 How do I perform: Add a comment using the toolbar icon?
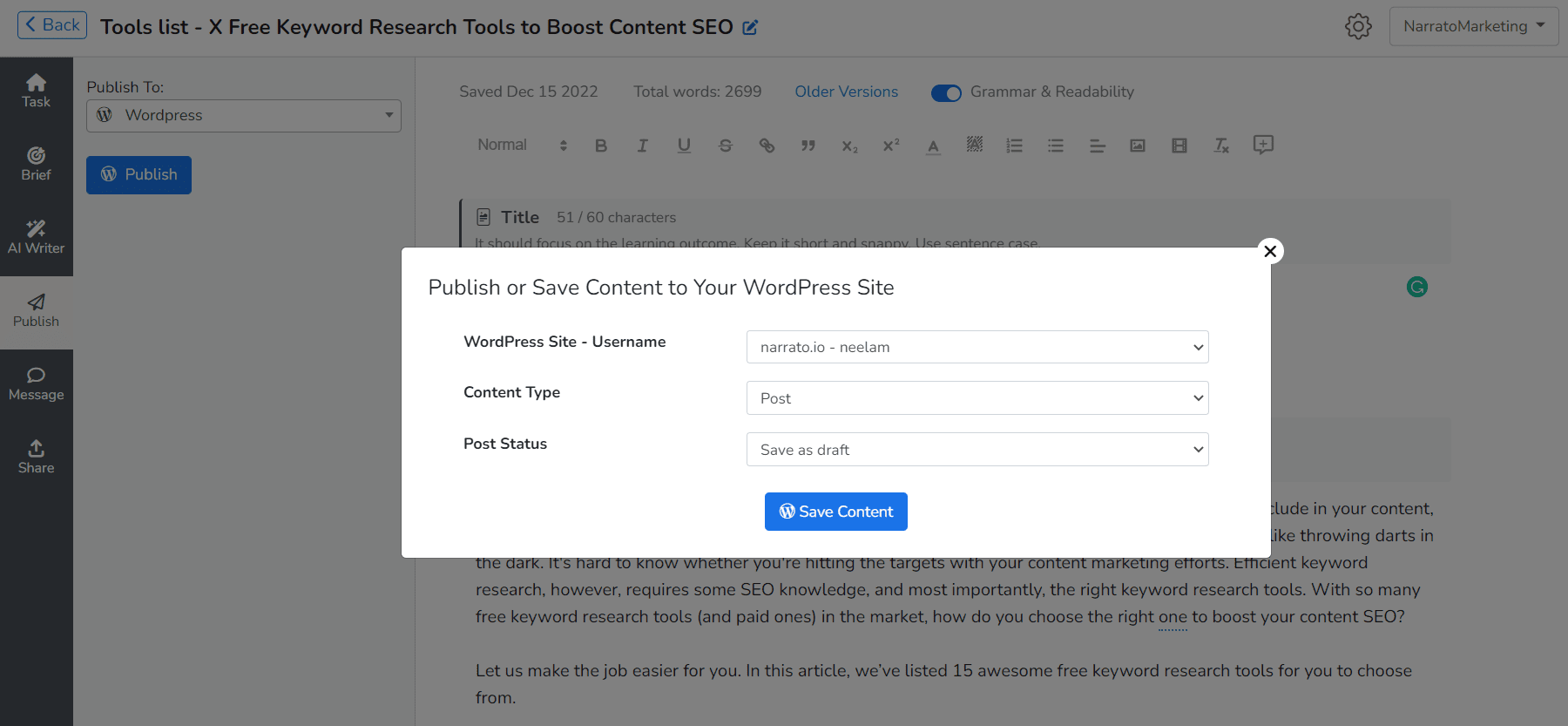1263,145
